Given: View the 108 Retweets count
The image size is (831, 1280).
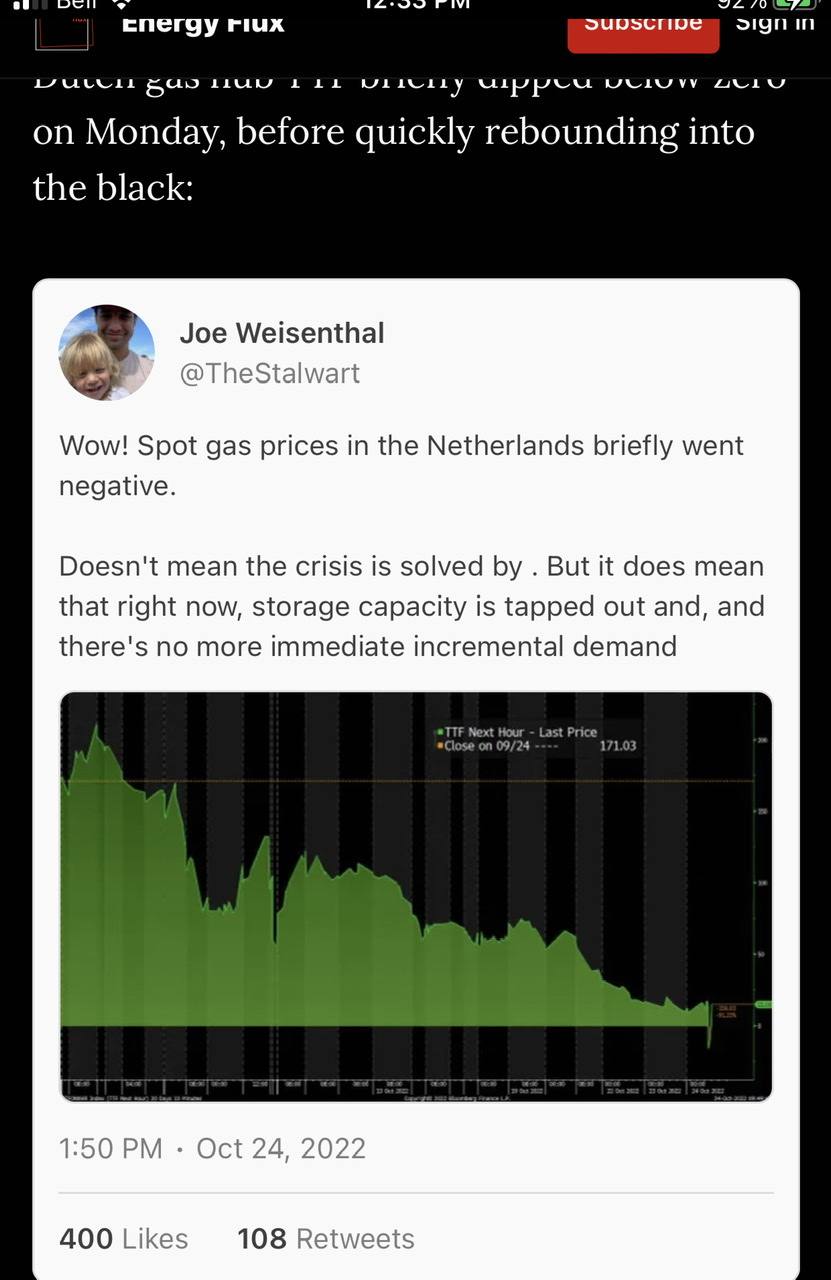Looking at the screenshot, I should tap(326, 1239).
